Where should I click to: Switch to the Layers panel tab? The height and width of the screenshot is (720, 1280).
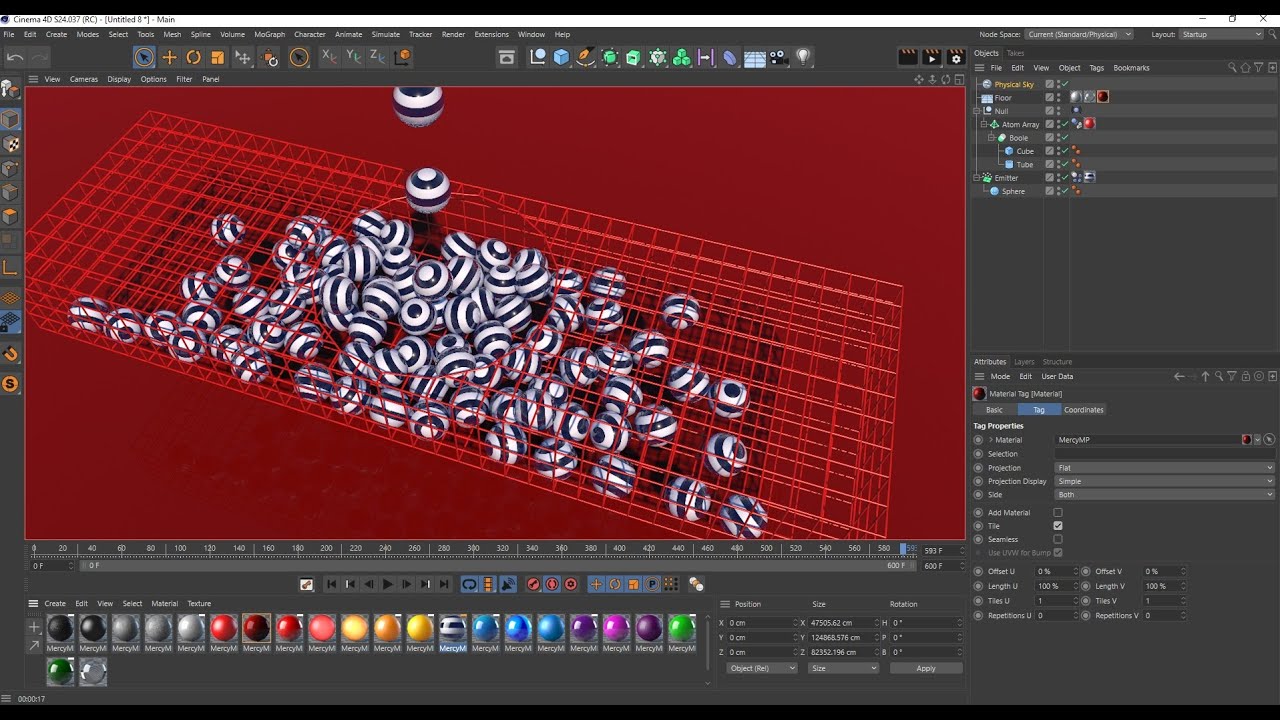(1024, 362)
